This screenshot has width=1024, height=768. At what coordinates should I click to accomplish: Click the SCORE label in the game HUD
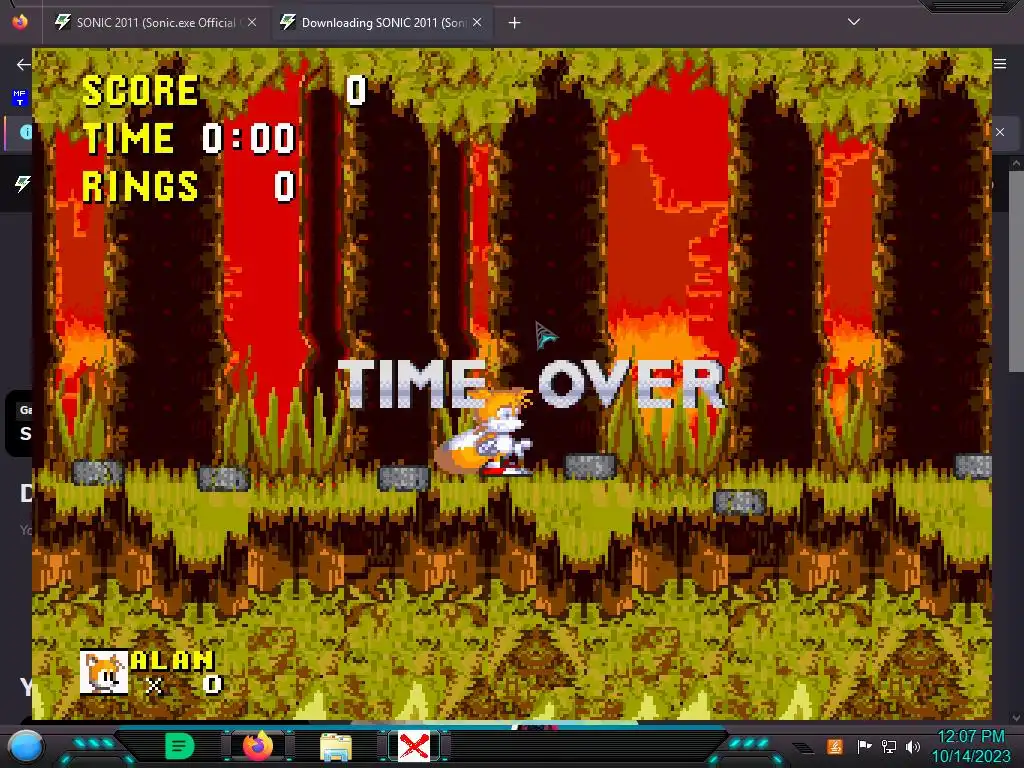[x=140, y=91]
